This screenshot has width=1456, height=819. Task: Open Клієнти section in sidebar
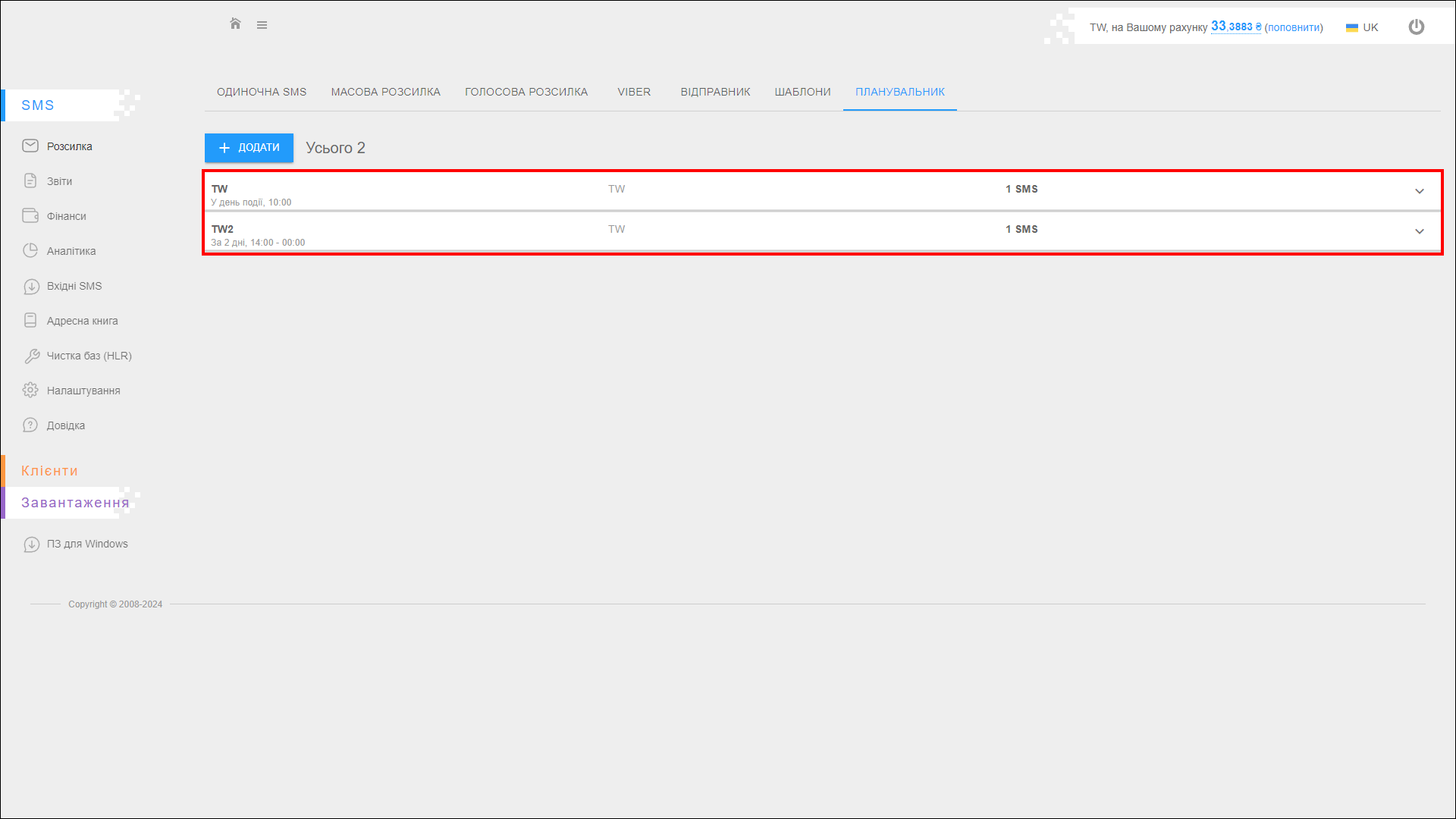click(x=49, y=471)
